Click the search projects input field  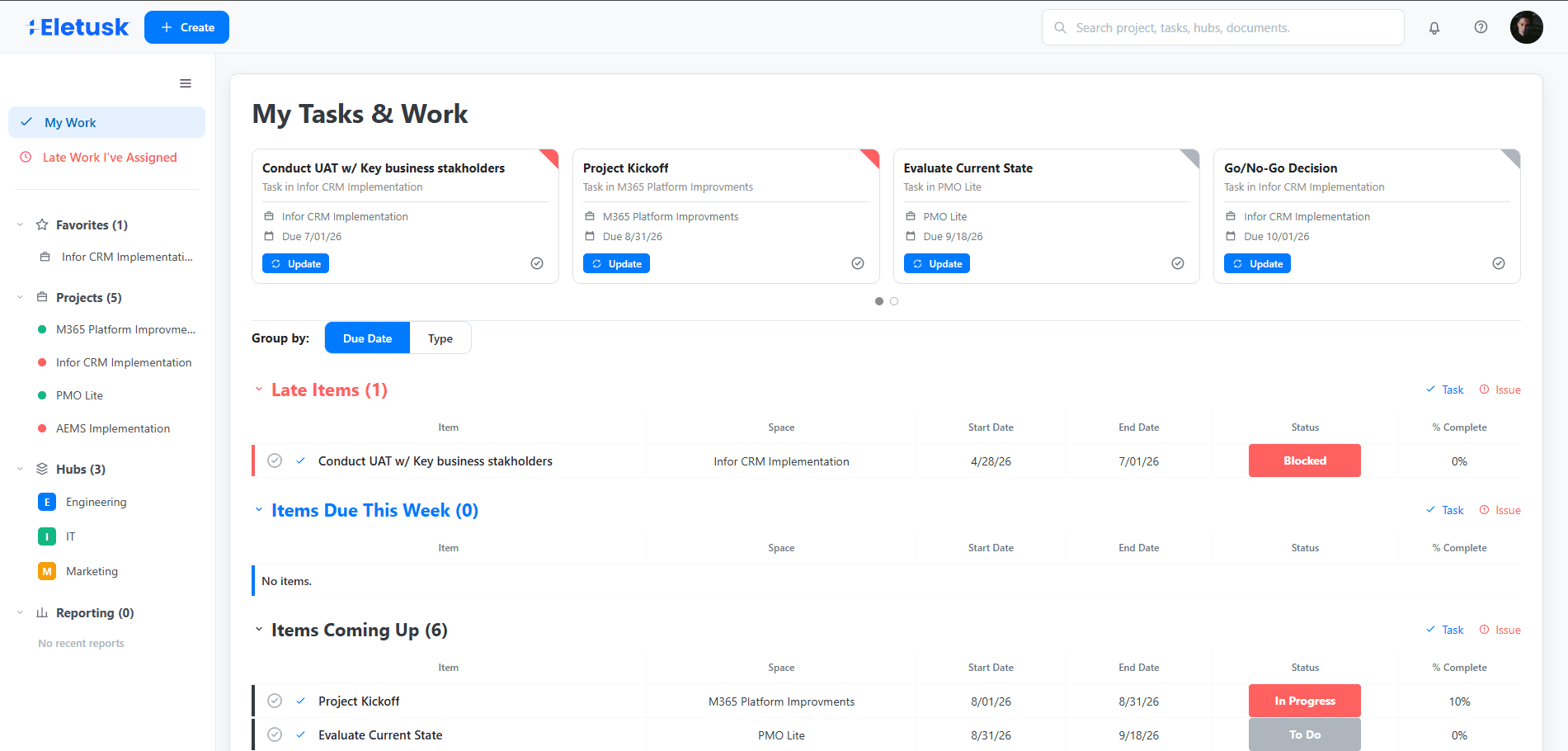point(1223,27)
